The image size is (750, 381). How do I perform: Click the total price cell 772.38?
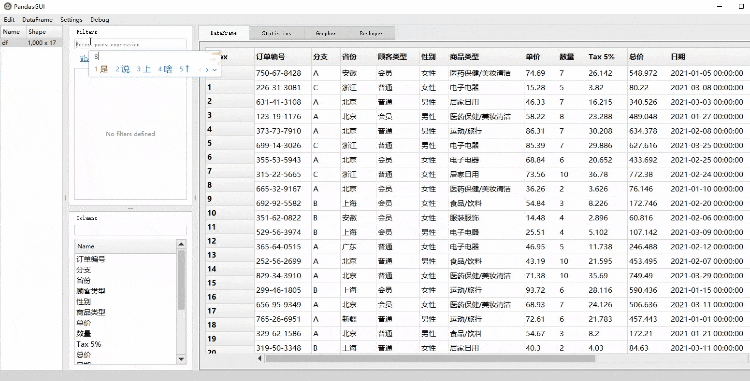[648, 174]
